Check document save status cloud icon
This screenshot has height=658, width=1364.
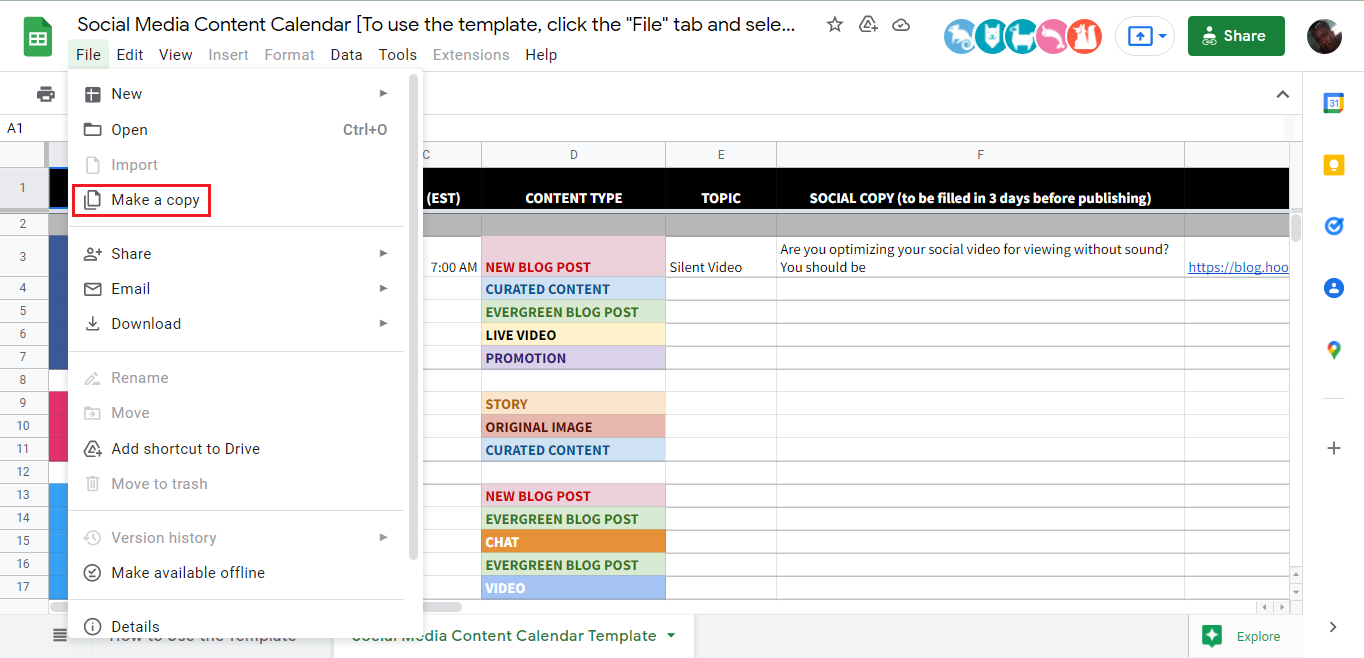[901, 25]
